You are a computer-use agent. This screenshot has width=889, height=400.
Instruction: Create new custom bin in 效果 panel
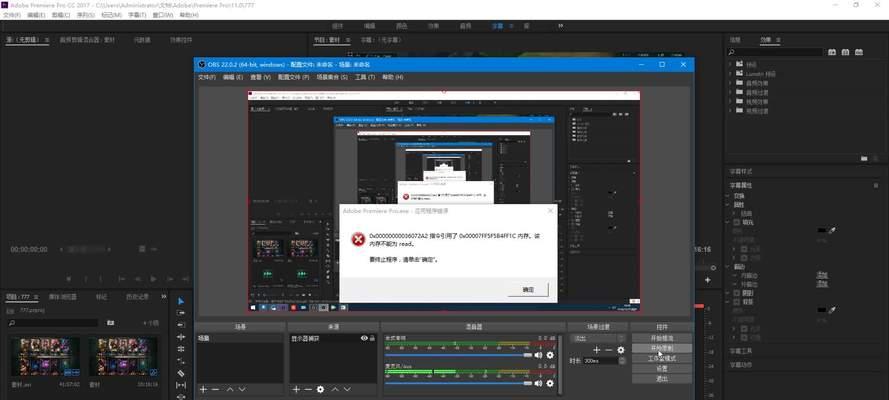[864, 159]
